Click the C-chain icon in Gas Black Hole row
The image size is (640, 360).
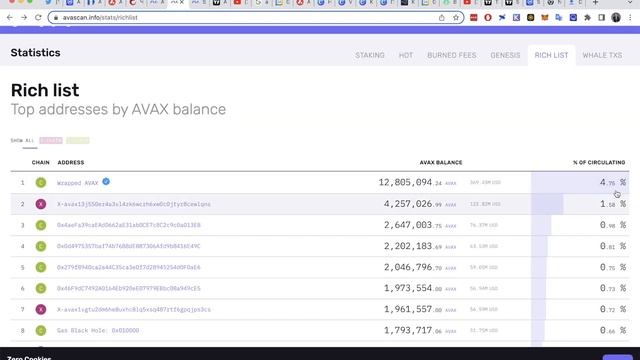41,330
